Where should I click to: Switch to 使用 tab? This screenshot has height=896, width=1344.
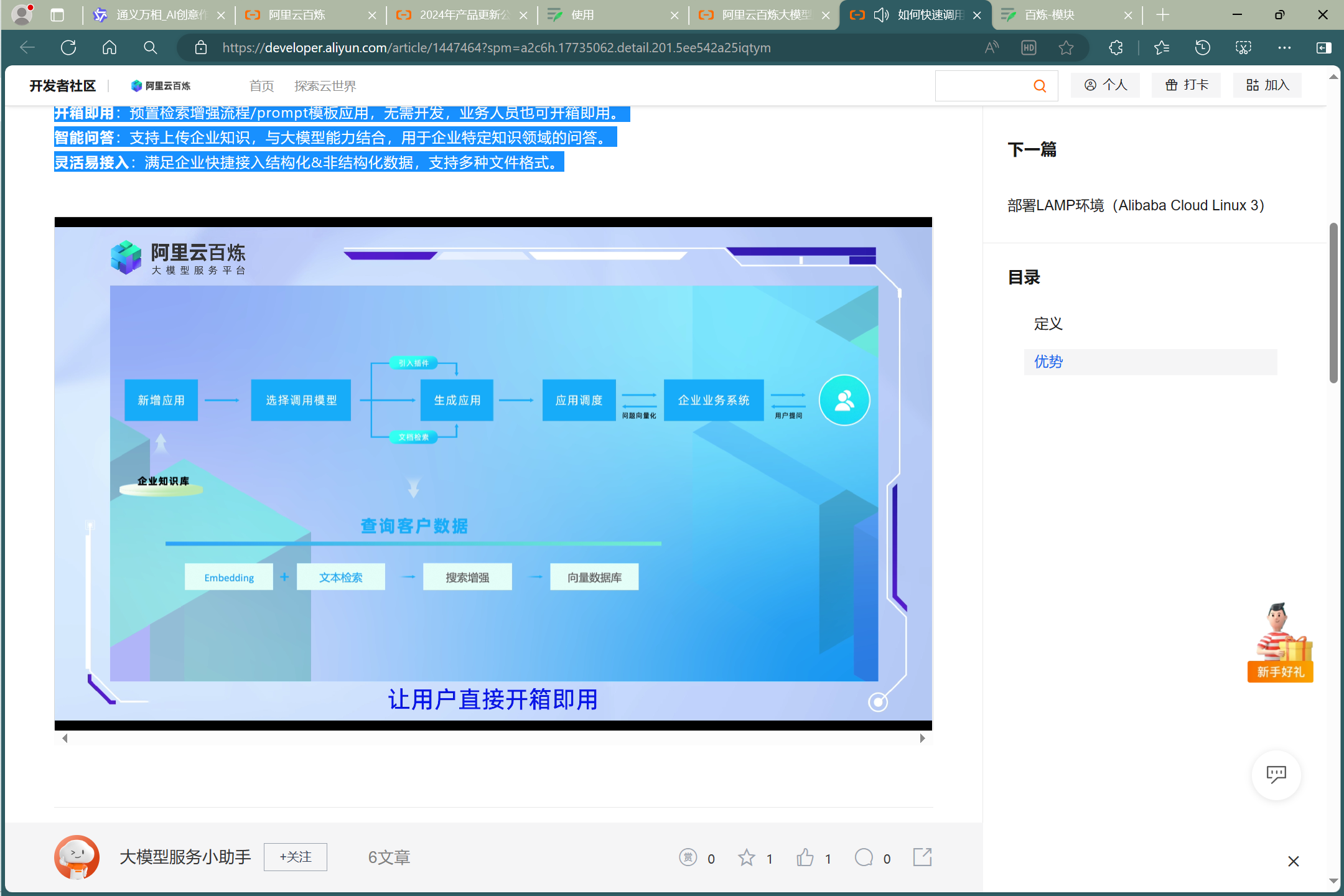tap(614, 15)
